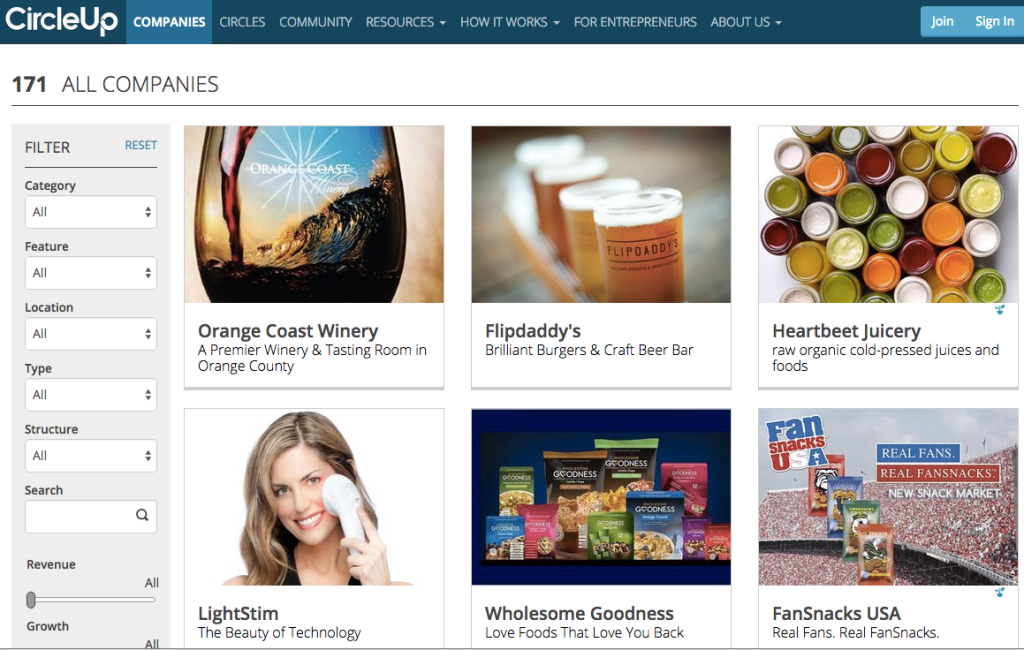Click the search magnifier icon
This screenshot has width=1024, height=650.
(x=142, y=515)
